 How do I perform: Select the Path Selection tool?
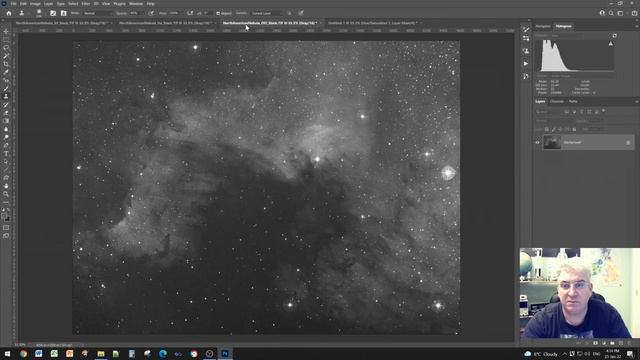(6, 162)
